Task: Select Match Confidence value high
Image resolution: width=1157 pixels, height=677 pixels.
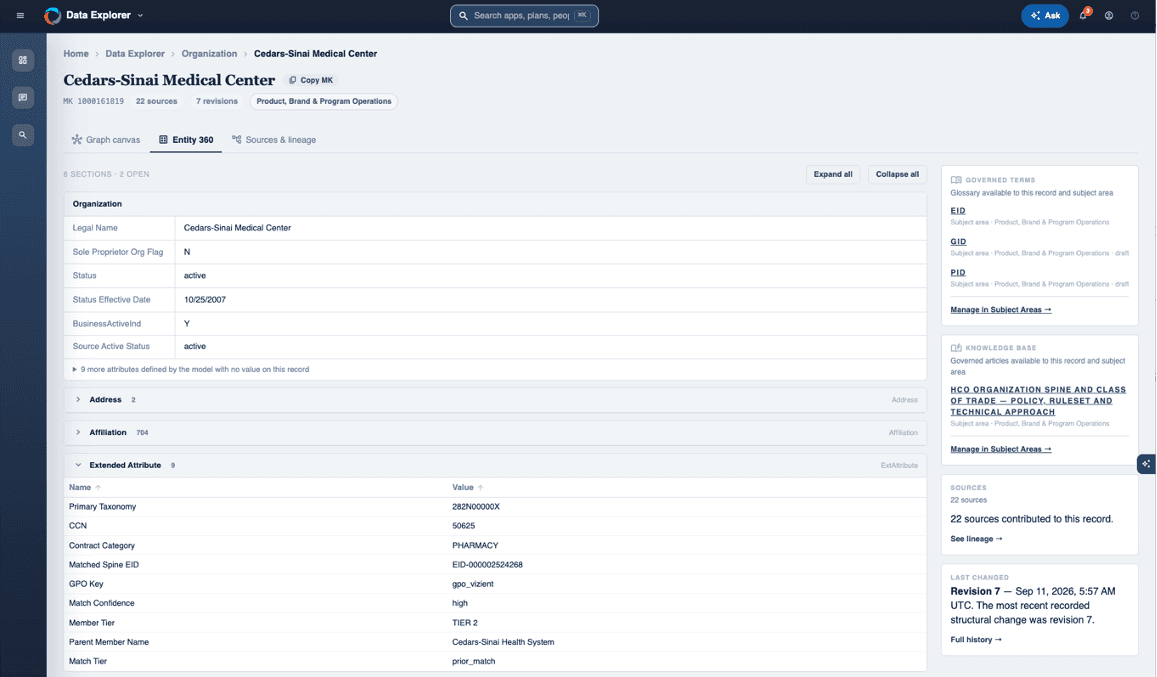Action: click(x=460, y=603)
